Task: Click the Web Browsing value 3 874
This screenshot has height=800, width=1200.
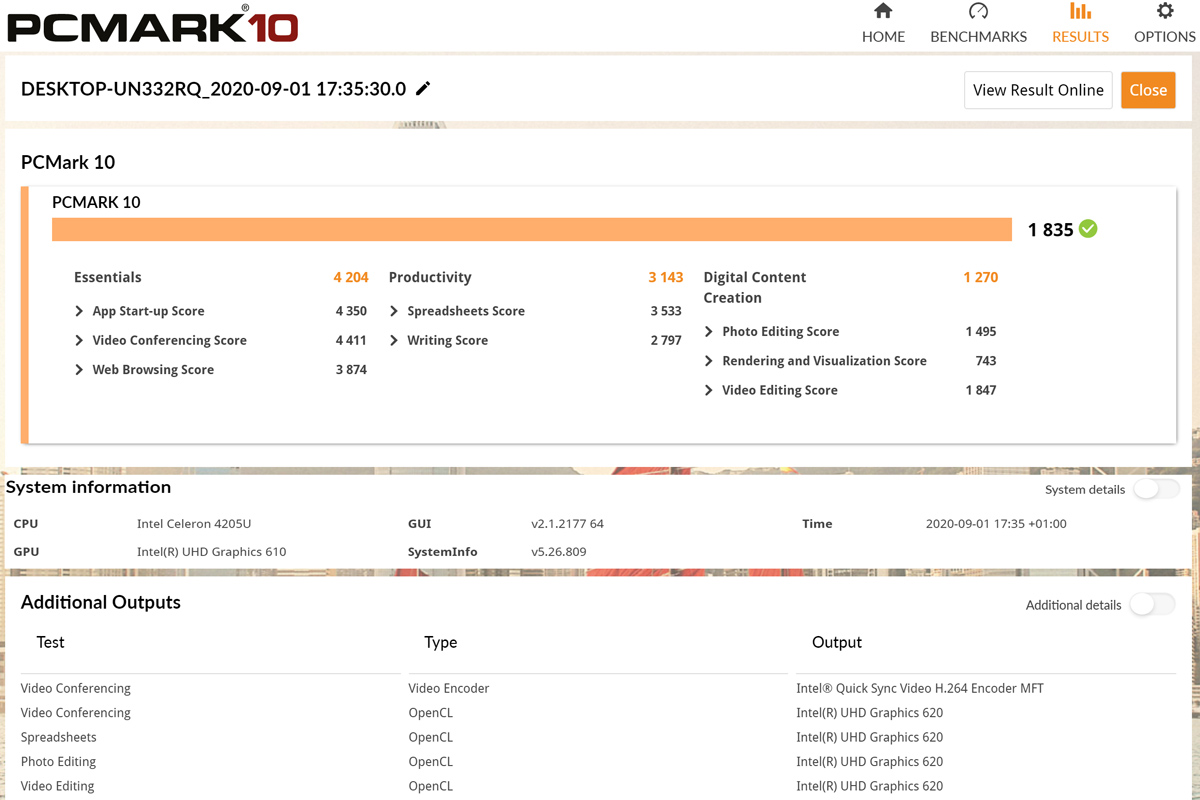Action: tap(351, 369)
